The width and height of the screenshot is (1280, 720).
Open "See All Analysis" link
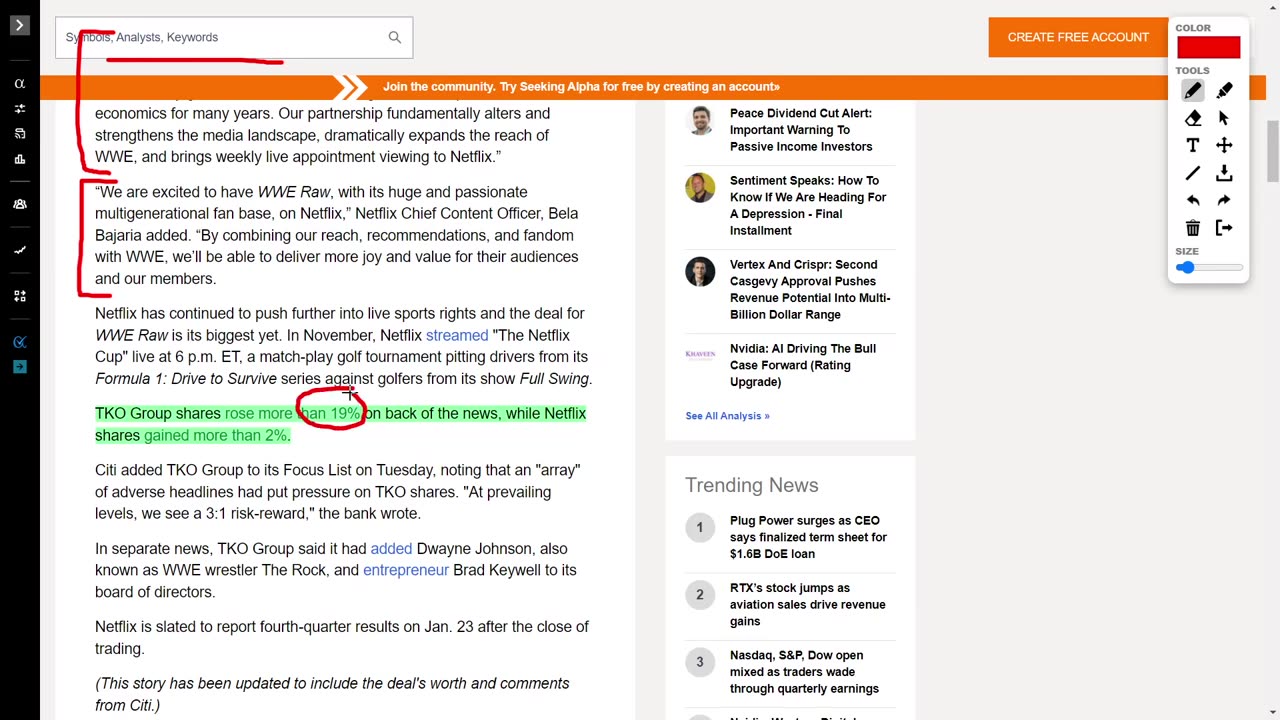point(727,416)
